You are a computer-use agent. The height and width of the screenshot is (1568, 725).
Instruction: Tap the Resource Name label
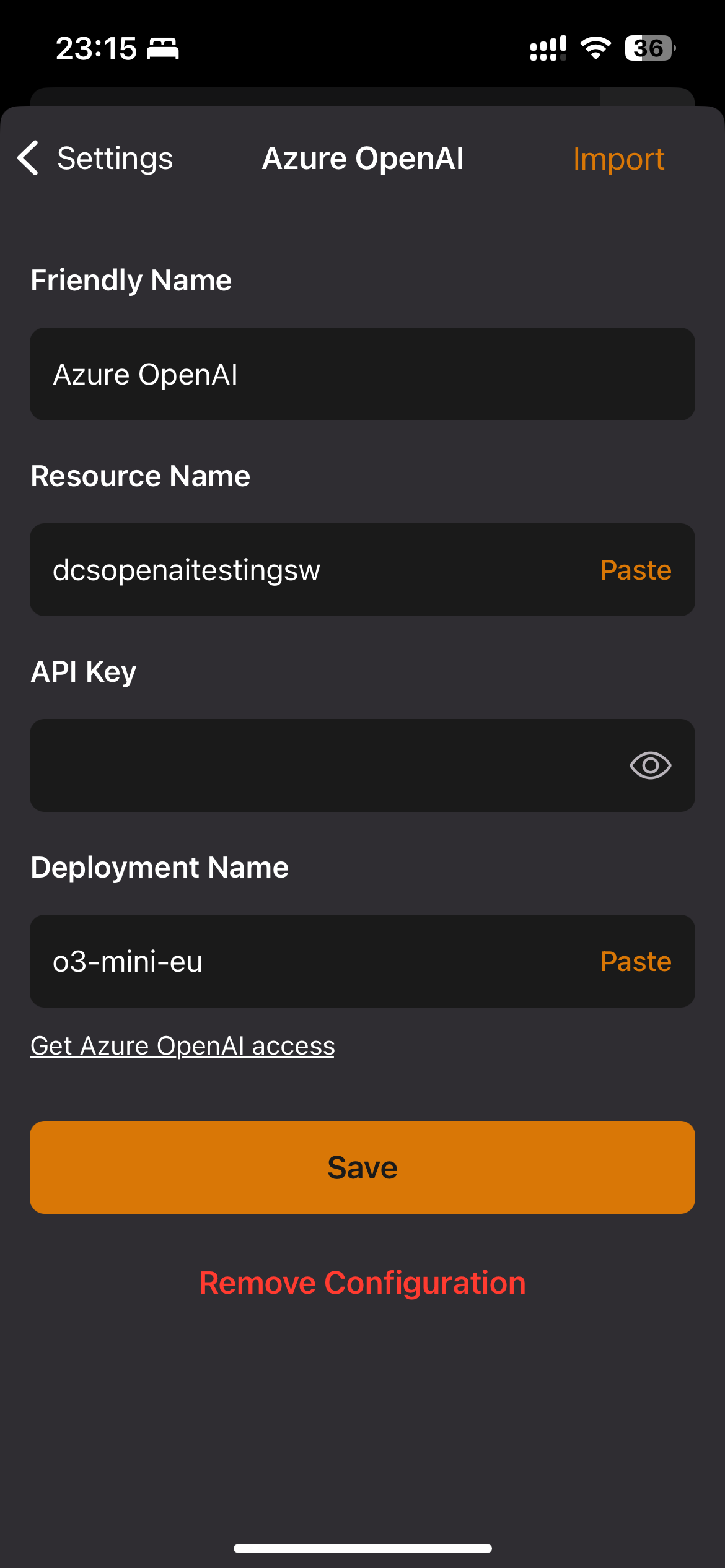[x=141, y=476]
